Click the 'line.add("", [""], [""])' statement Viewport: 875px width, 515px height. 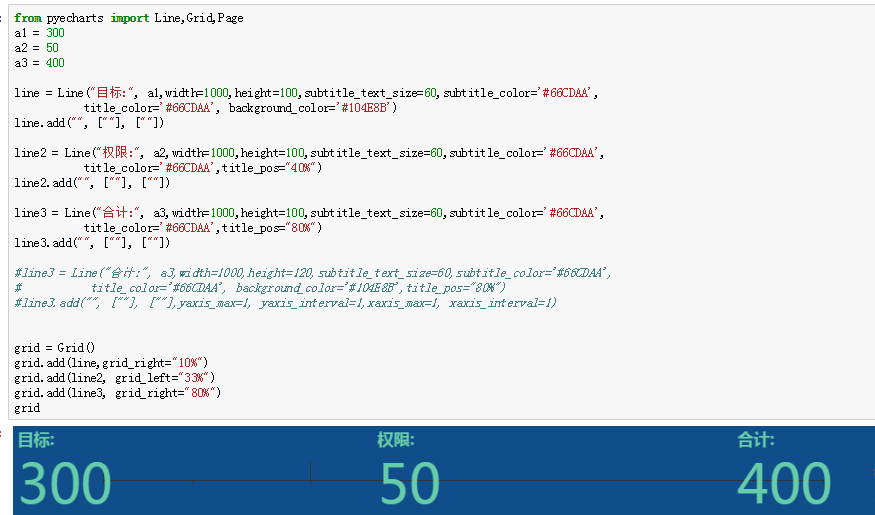pos(89,123)
